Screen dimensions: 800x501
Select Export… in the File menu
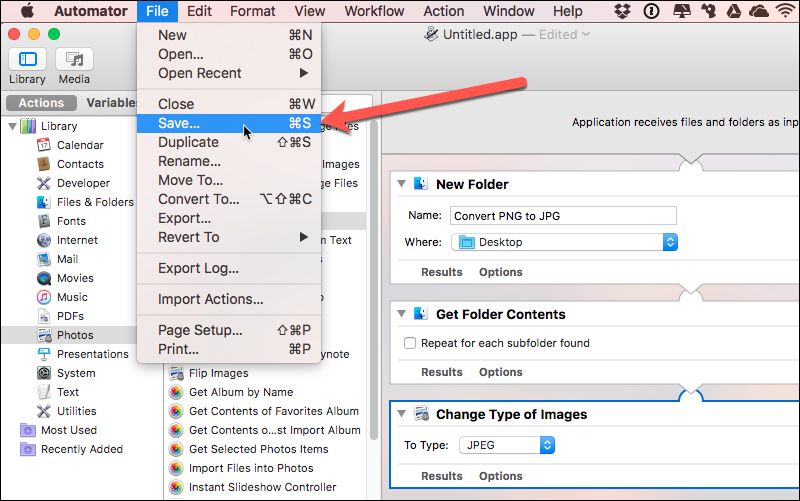(184, 218)
